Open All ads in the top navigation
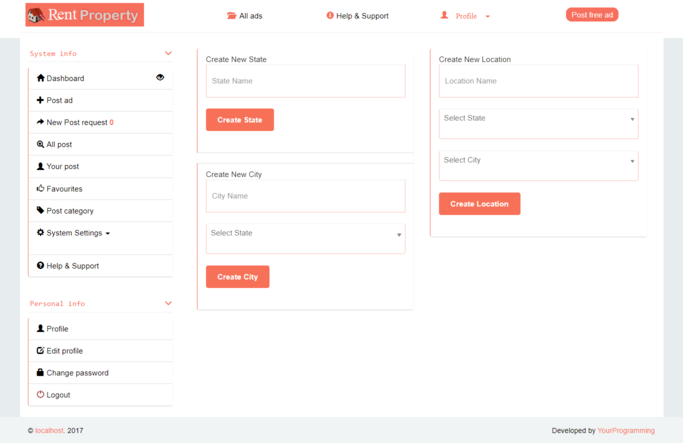 (245, 16)
